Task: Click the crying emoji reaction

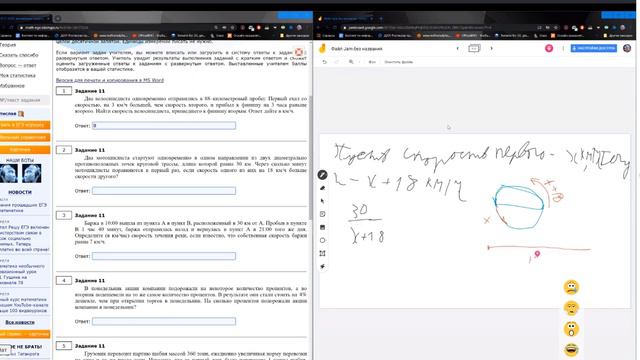Action: pos(571,287)
